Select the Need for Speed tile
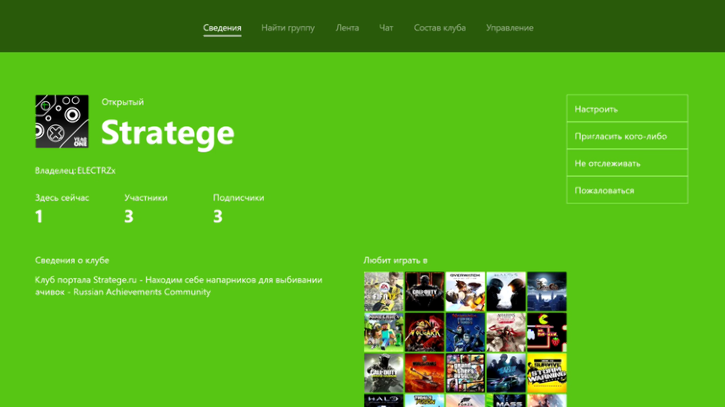This screenshot has width=725, height=407. tap(506, 373)
